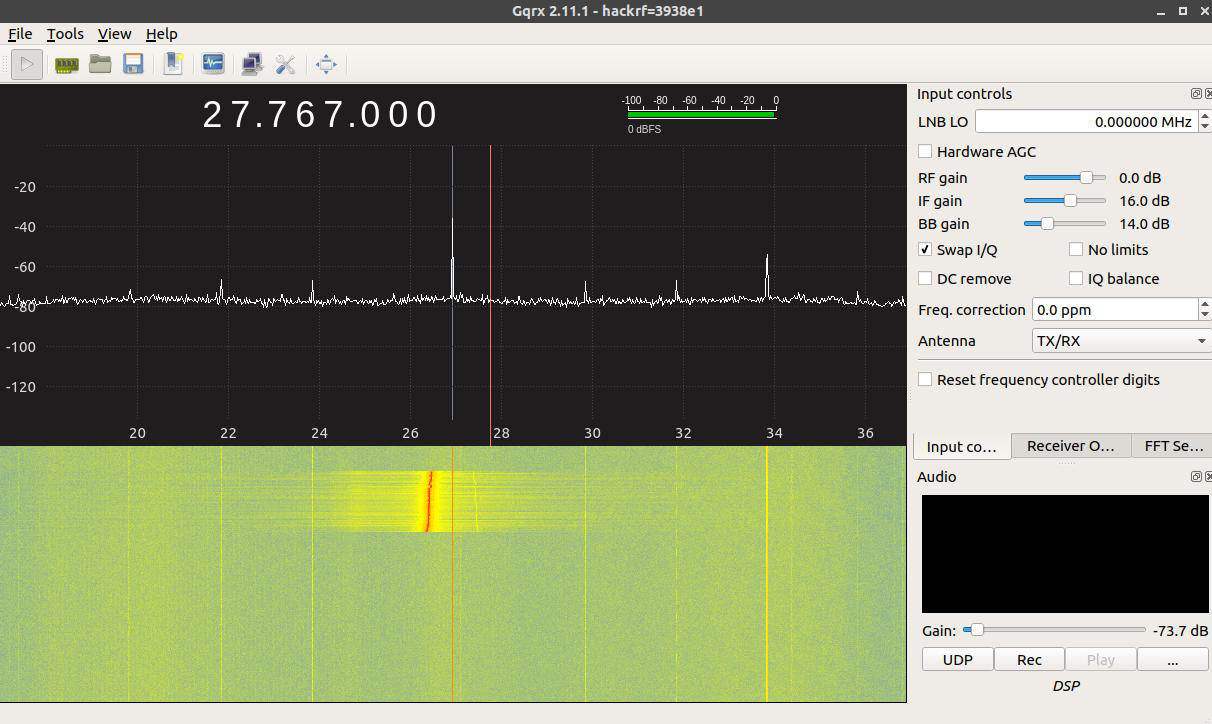The height and width of the screenshot is (724, 1212).
Task: Click the 28 label on frequency axis
Action: (501, 433)
